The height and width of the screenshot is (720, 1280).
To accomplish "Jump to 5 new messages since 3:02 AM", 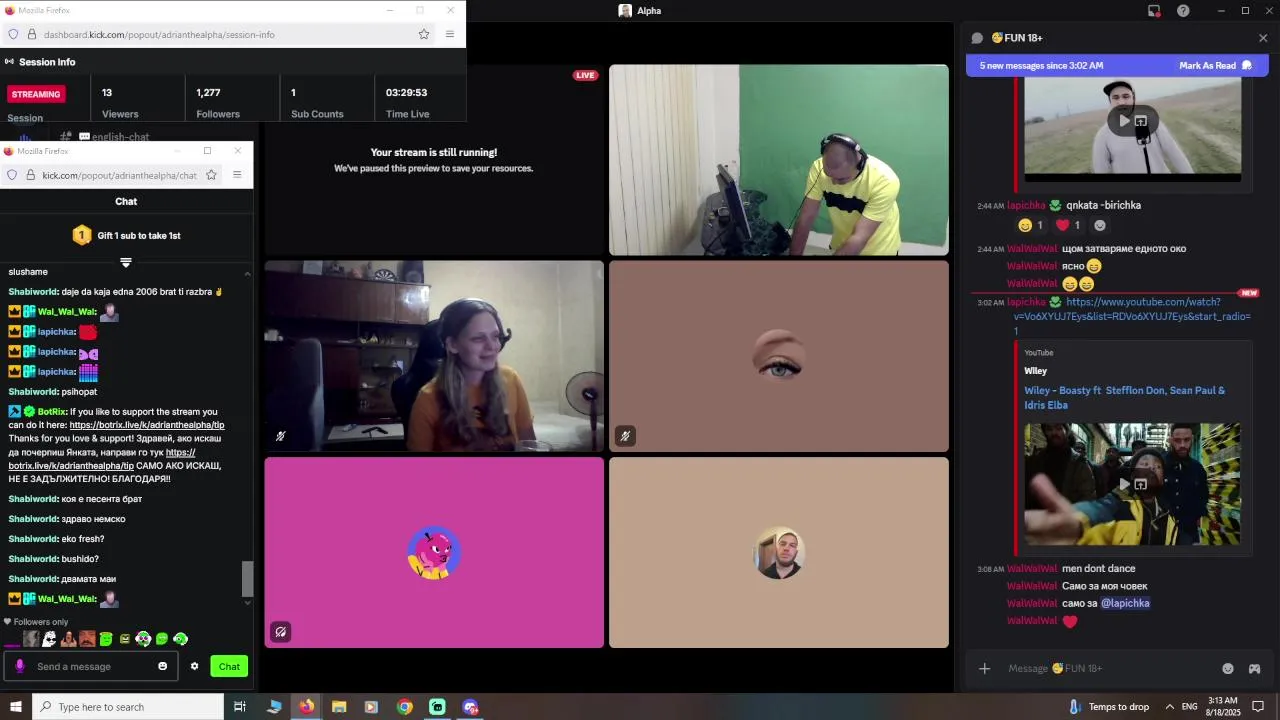I will [x=1041, y=66].
